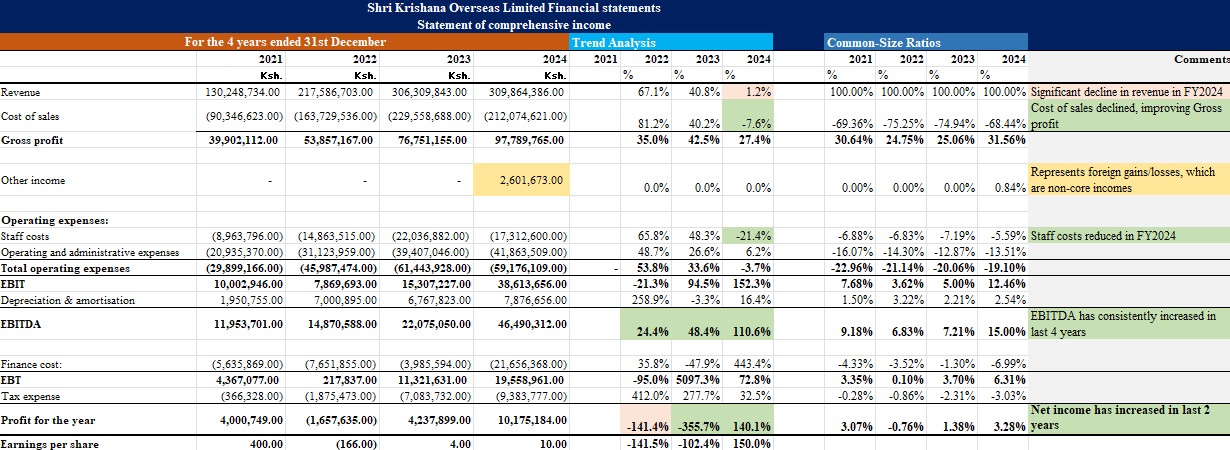Select the title cell 'Shri Krishana Overseas Limited Financial statements'

tap(514, 8)
